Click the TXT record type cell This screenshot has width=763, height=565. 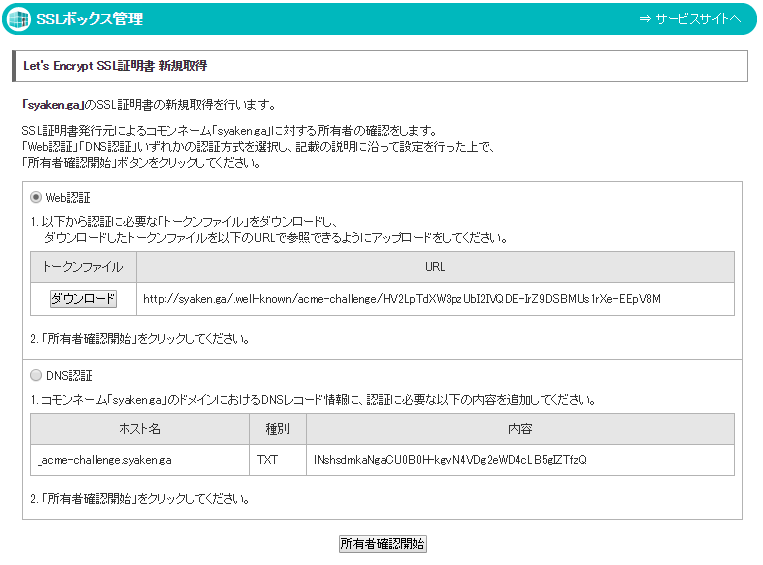pos(278,460)
